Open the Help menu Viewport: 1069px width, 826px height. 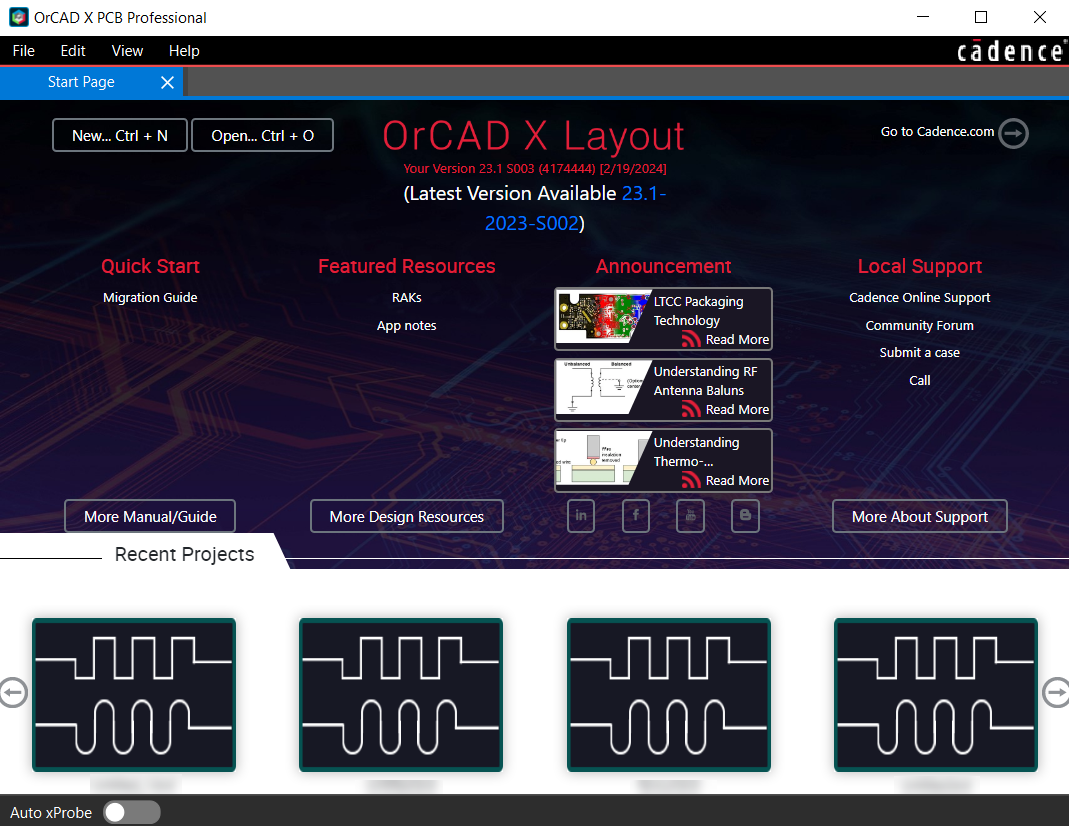click(x=184, y=51)
